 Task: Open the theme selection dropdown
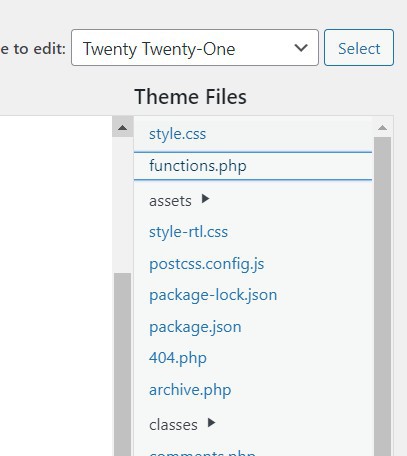tap(195, 48)
